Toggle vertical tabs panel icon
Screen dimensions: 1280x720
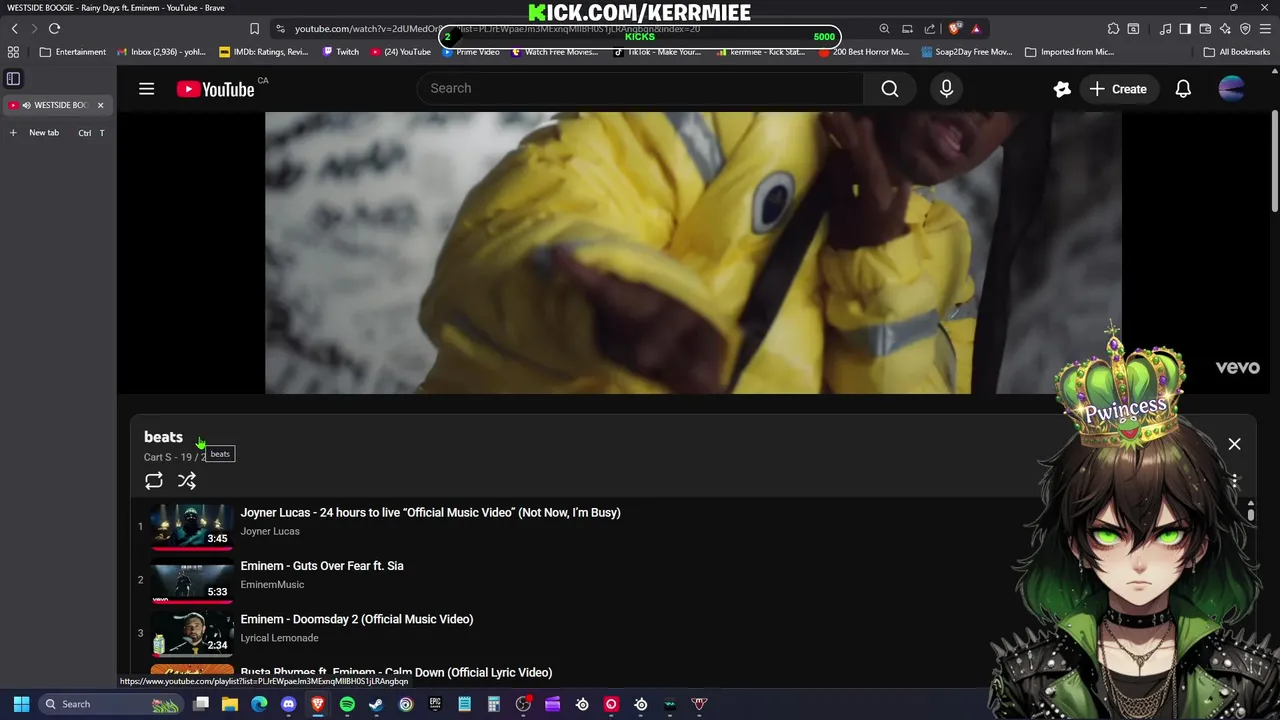click(x=13, y=78)
